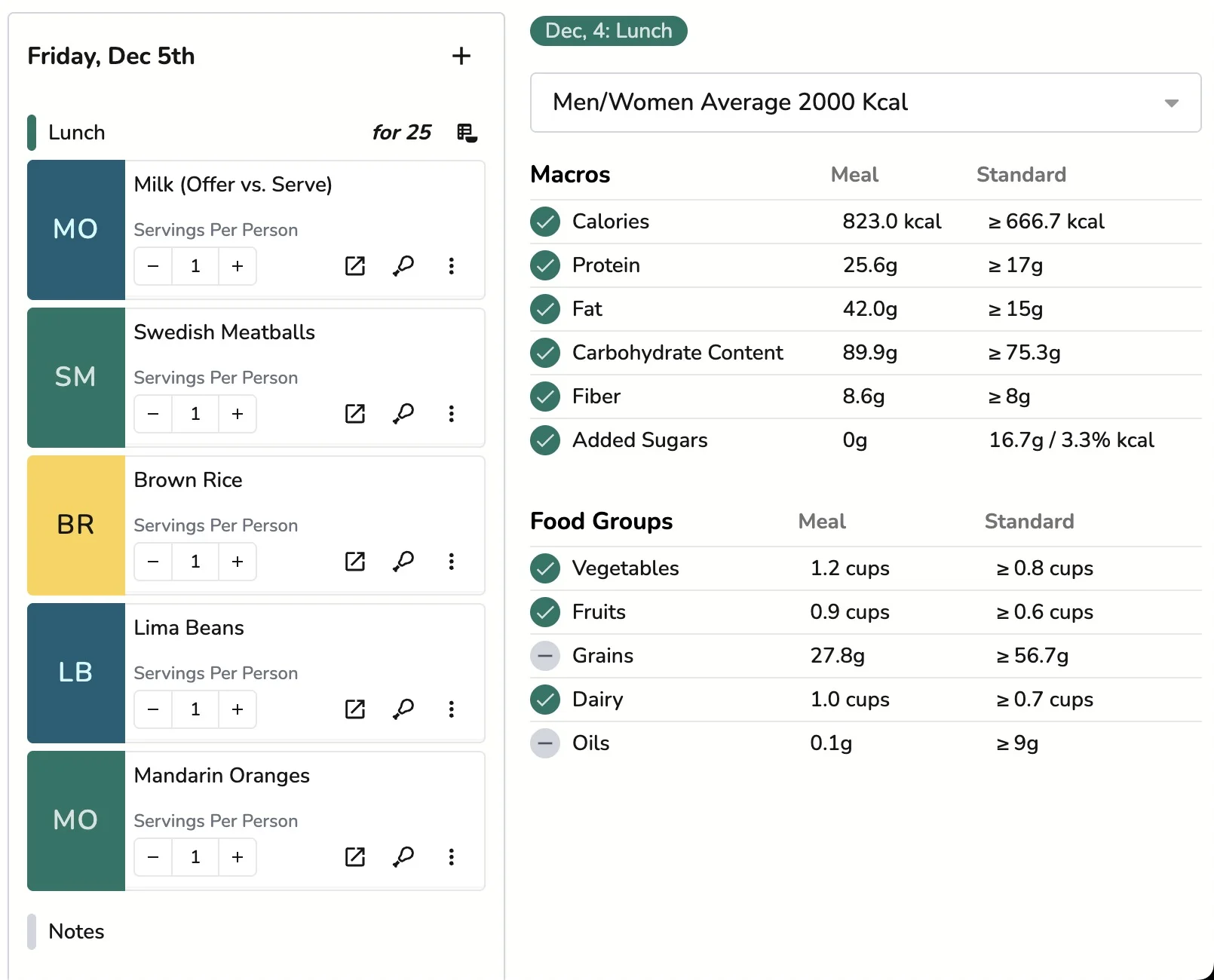Click the external link icon on Lima Beans
Viewport: 1214px width, 980px height.
pyautogui.click(x=354, y=709)
